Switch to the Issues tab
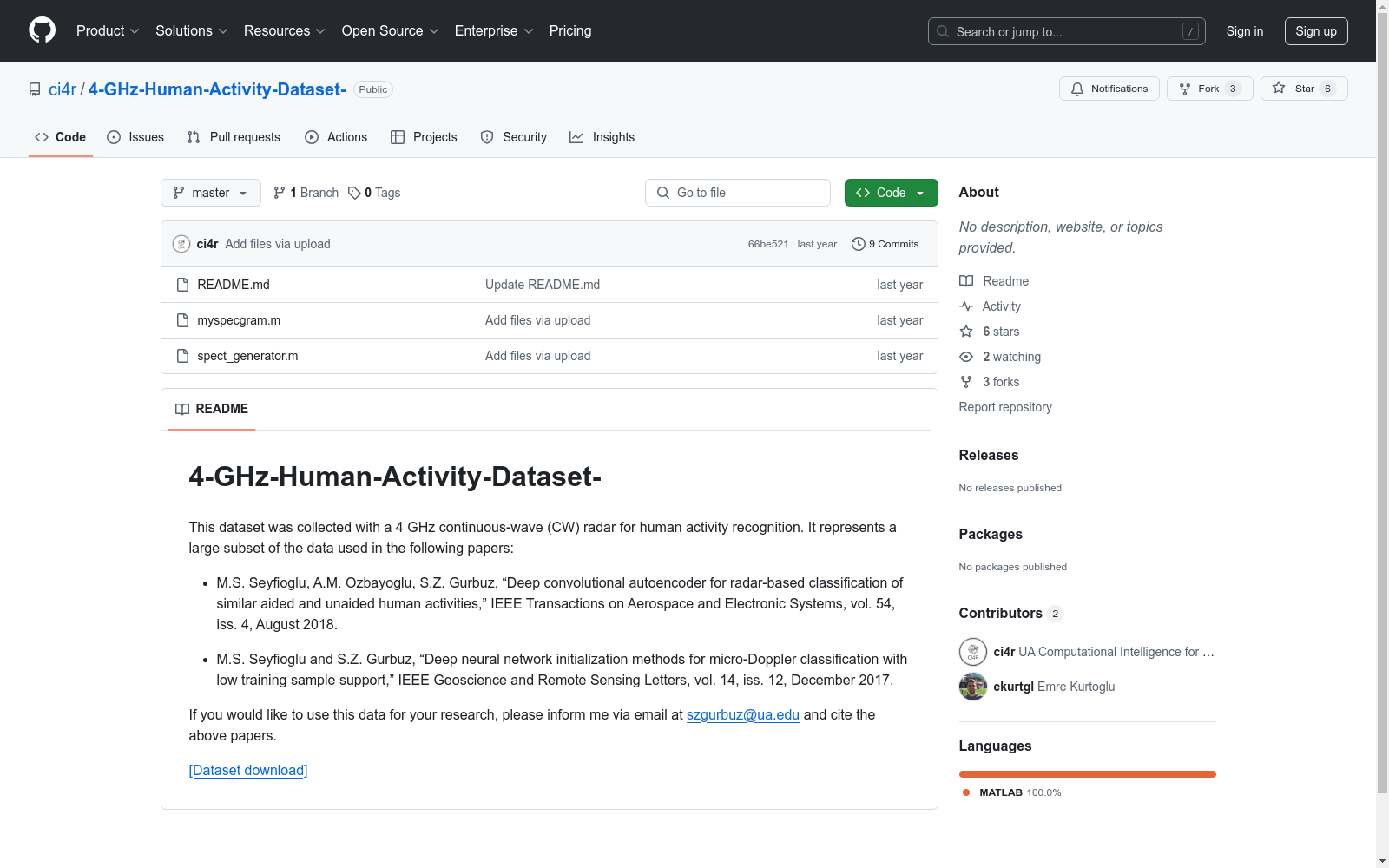Viewport: 1389px width, 868px height. 135,137
